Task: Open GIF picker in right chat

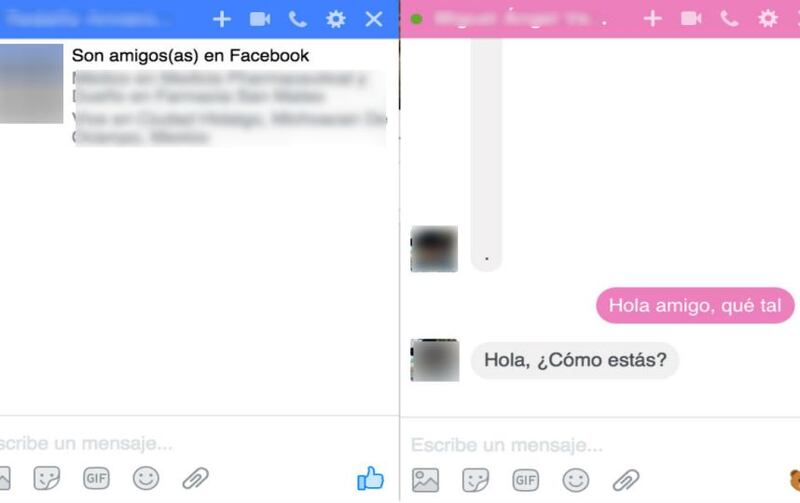Action: click(x=526, y=480)
